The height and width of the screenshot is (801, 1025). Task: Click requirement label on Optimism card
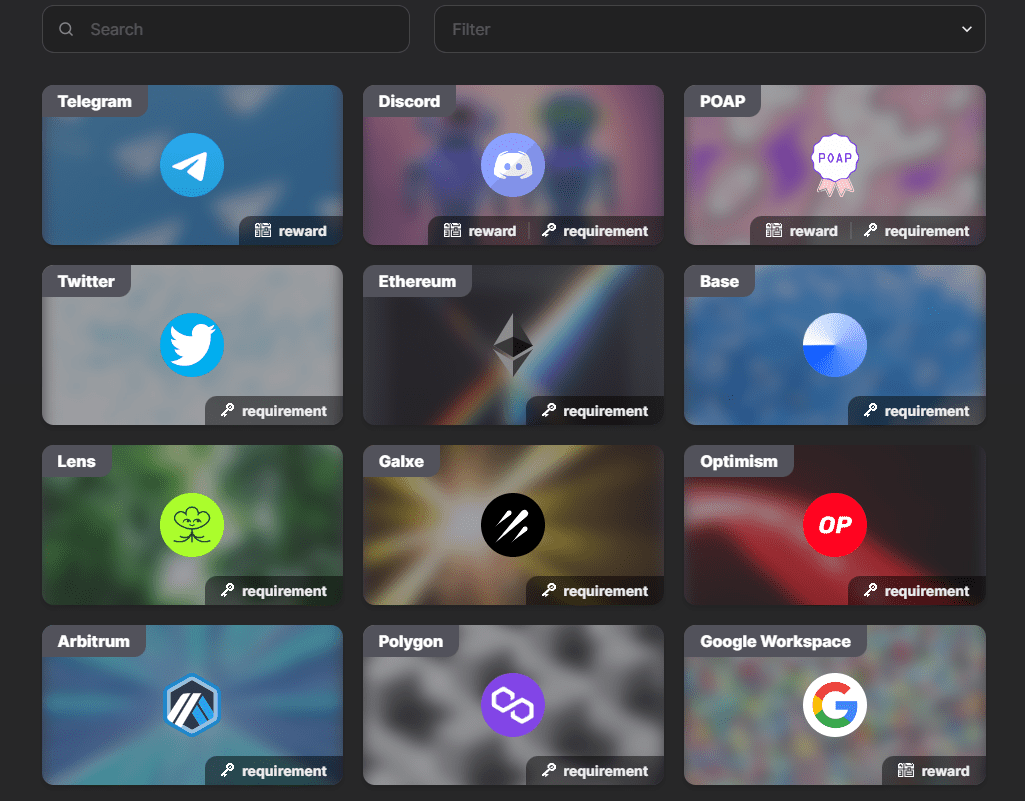[x=927, y=590]
